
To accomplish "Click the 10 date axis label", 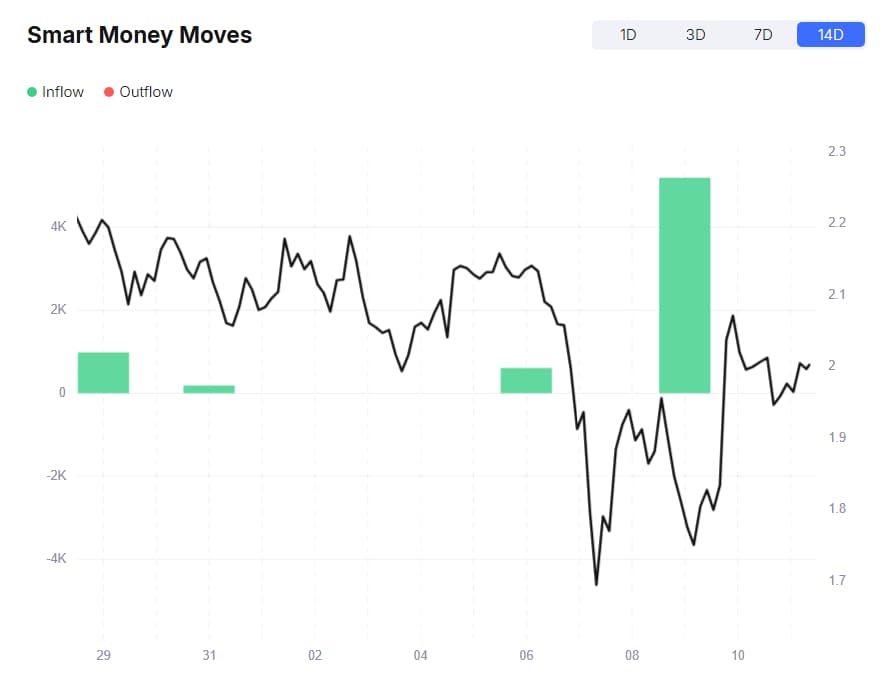I will (x=737, y=655).
